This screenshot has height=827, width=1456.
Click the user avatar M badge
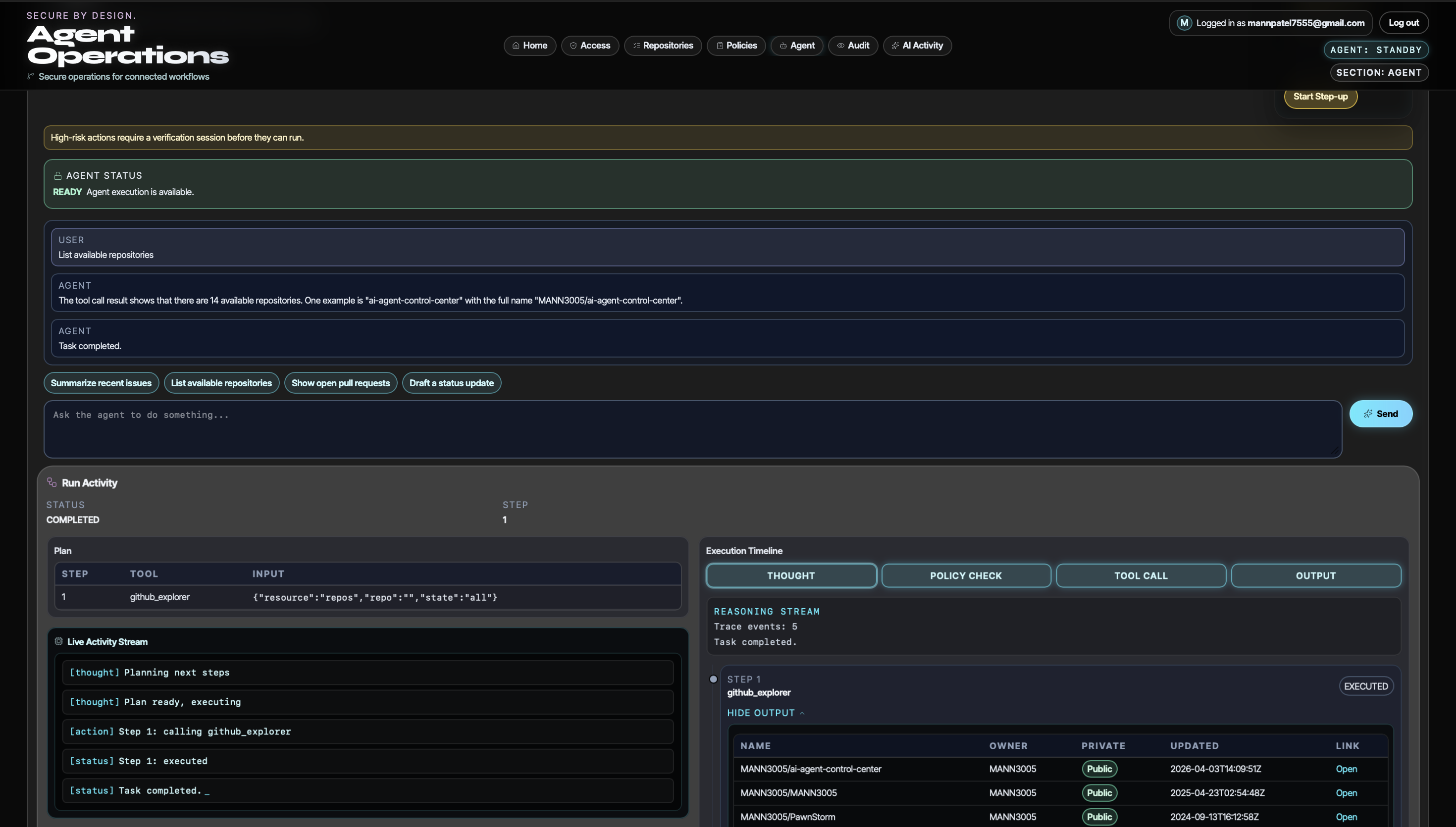coord(1184,23)
